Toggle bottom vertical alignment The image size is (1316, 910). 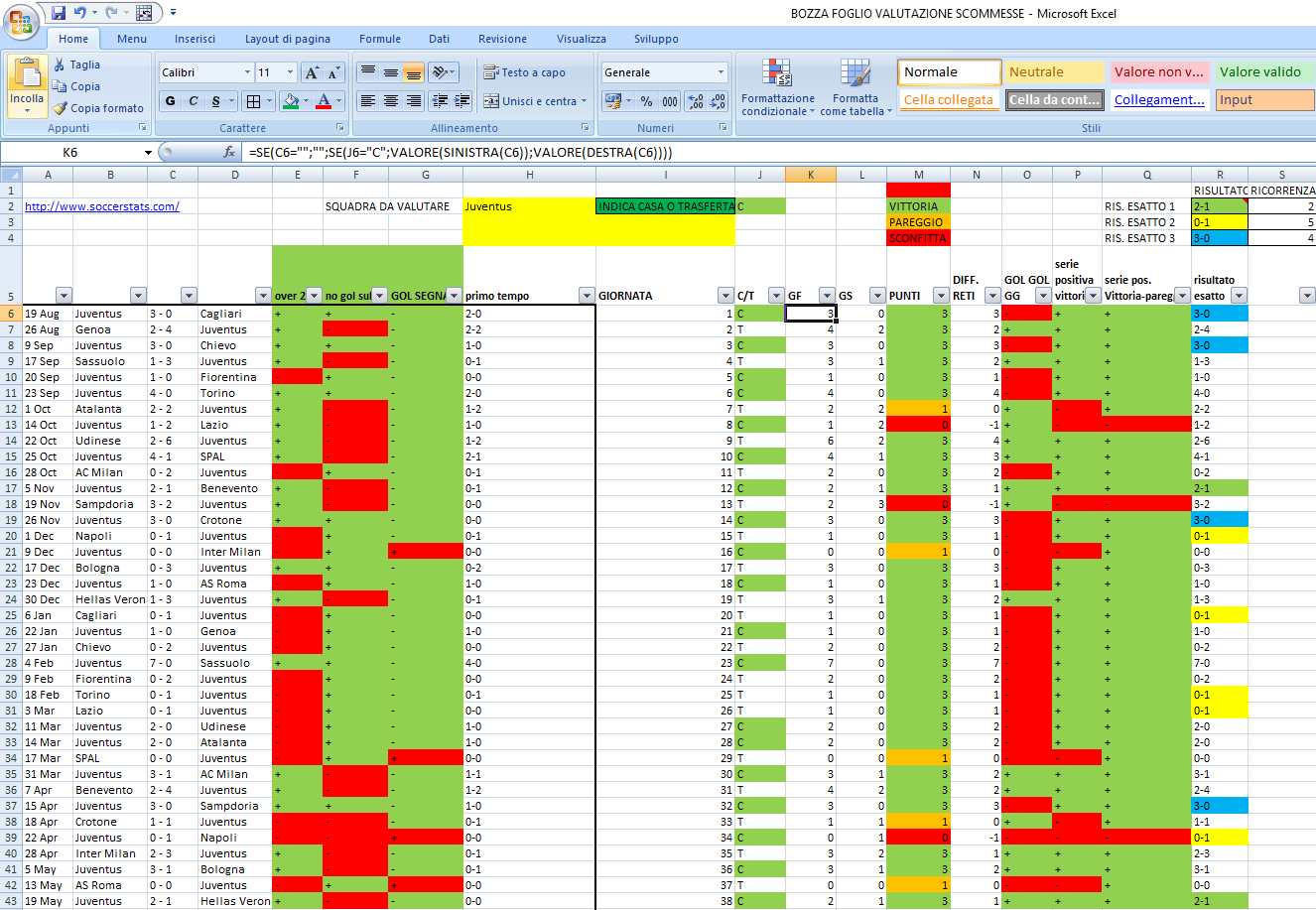point(414,72)
